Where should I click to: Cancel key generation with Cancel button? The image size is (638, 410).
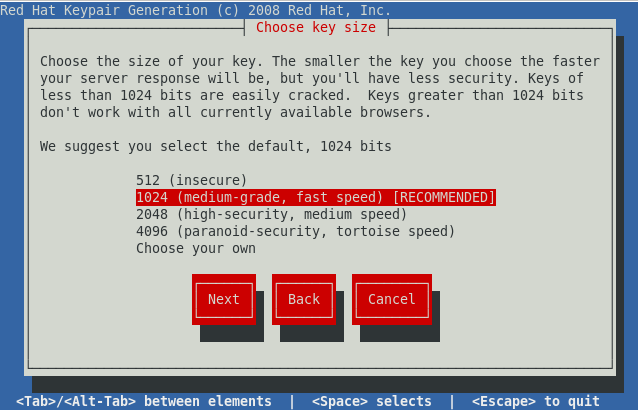coord(392,299)
